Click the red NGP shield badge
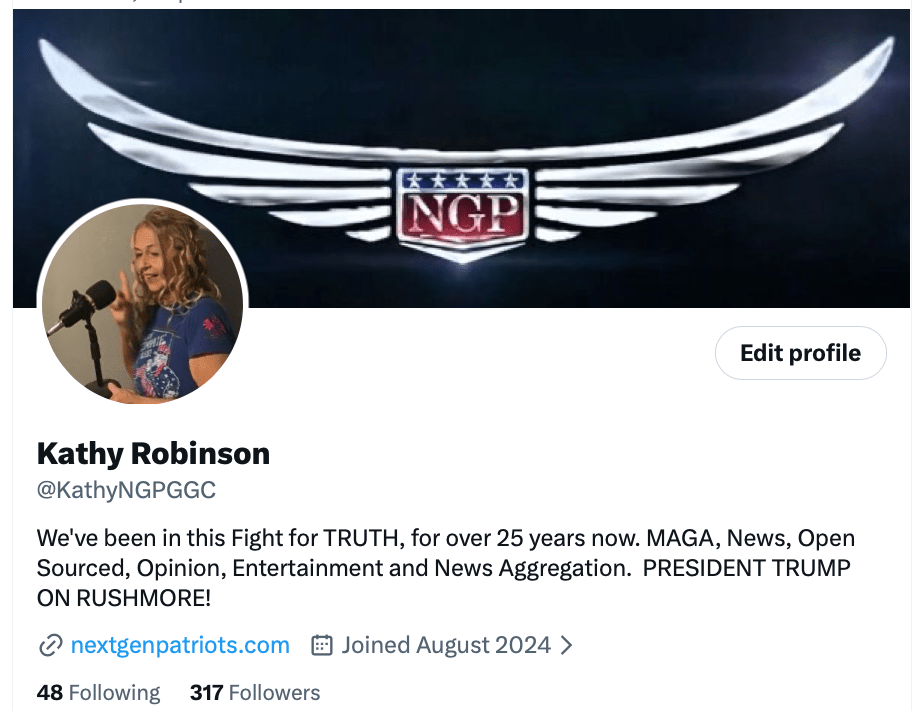 tap(463, 213)
